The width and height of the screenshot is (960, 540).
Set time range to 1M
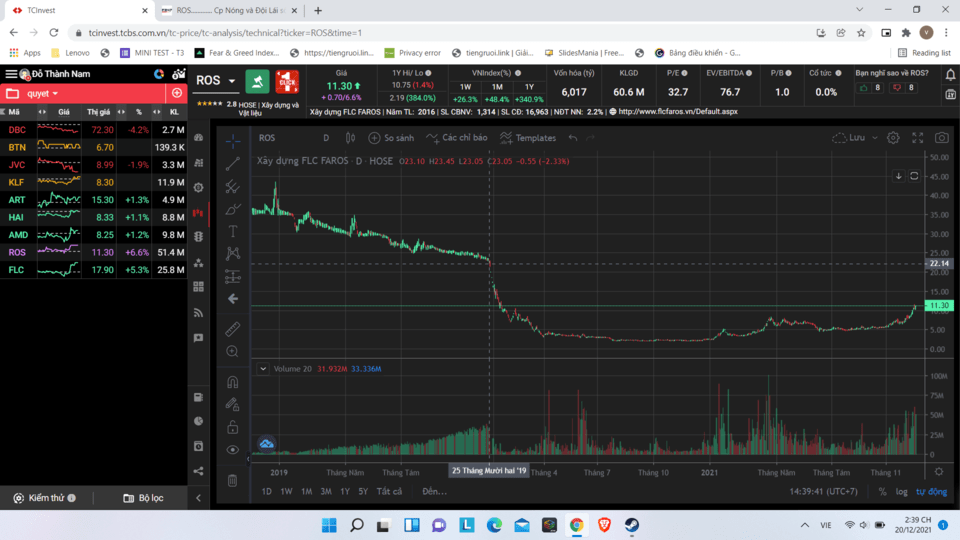pyautogui.click(x=307, y=491)
